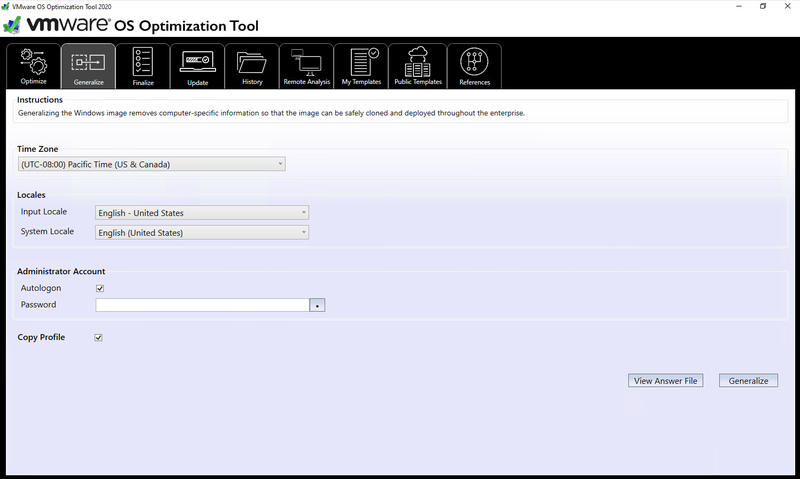
Task: Open Public Templates cloud icon
Action: tap(418, 61)
